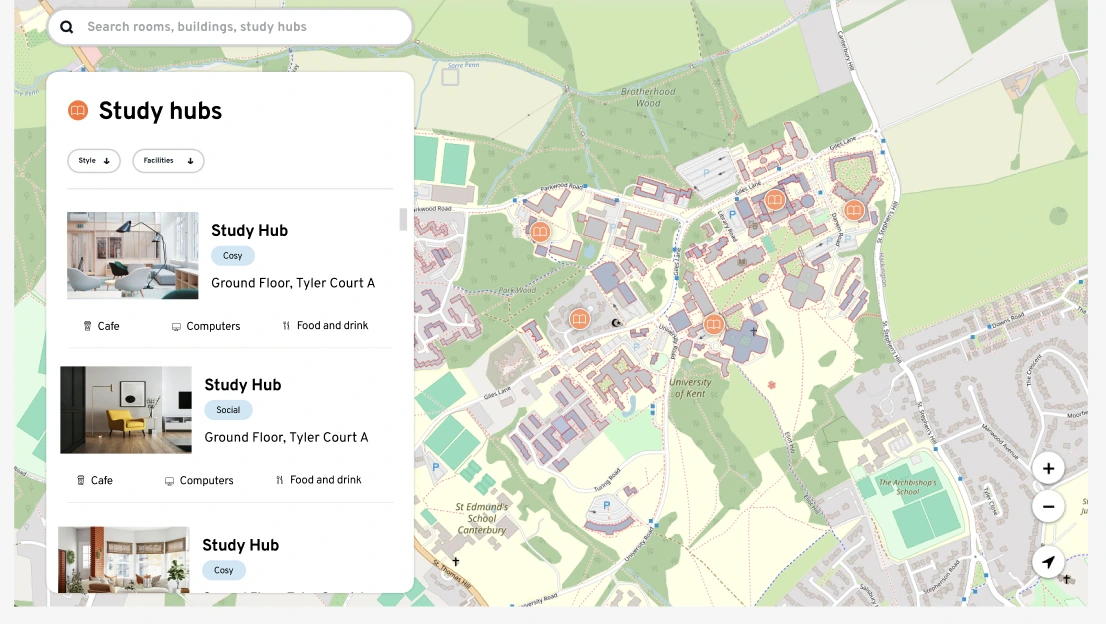This screenshot has height=624, width=1106.
Task: Open the Style filter dropdown
Action: point(94,161)
